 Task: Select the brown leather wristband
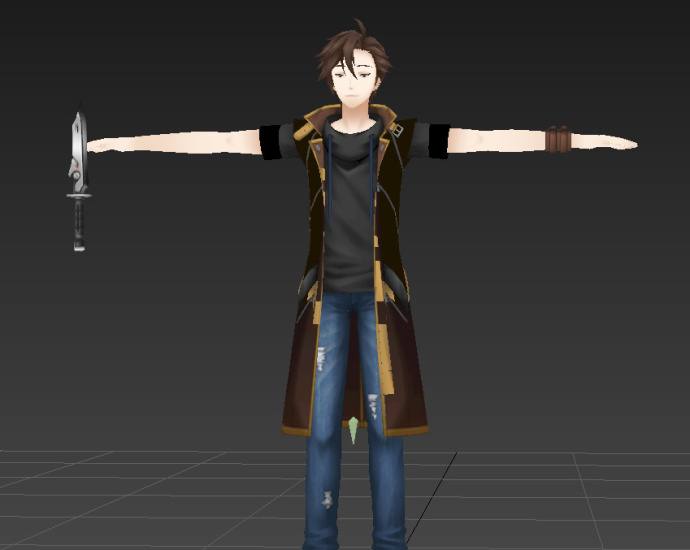557,140
